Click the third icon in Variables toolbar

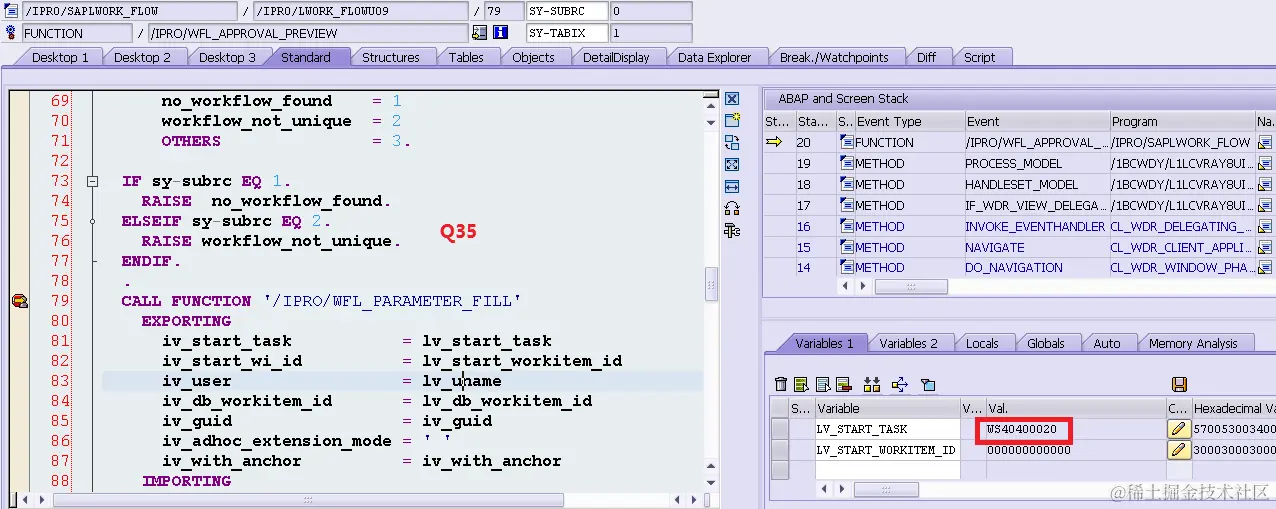click(822, 384)
